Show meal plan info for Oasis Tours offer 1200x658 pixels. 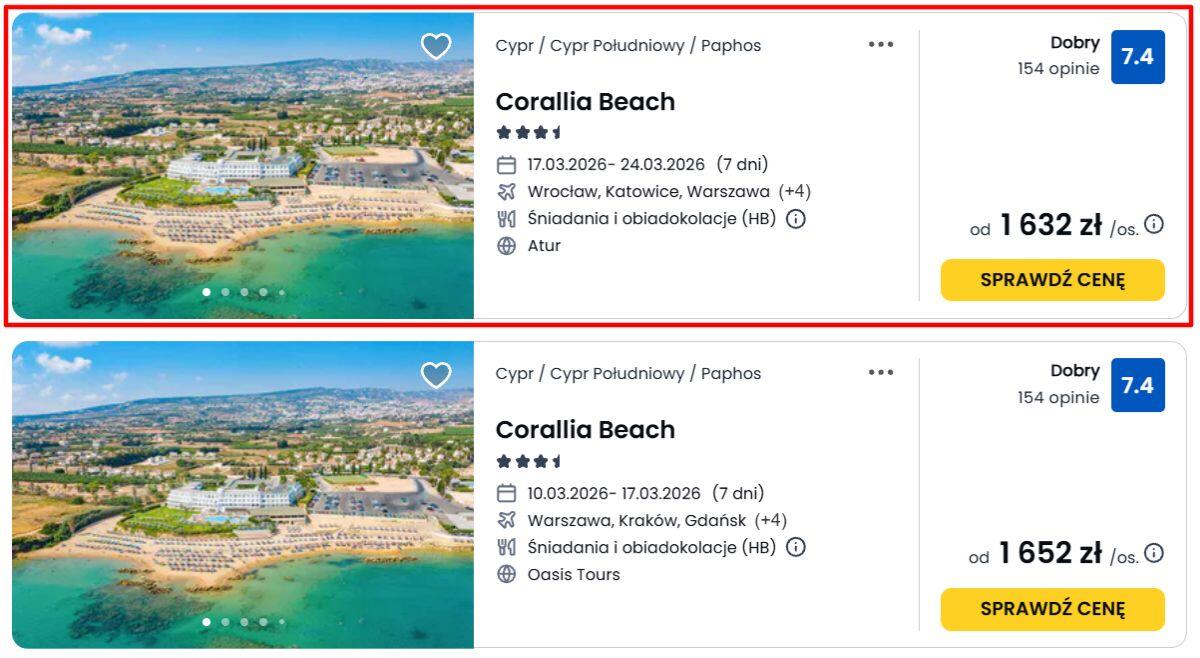796,547
